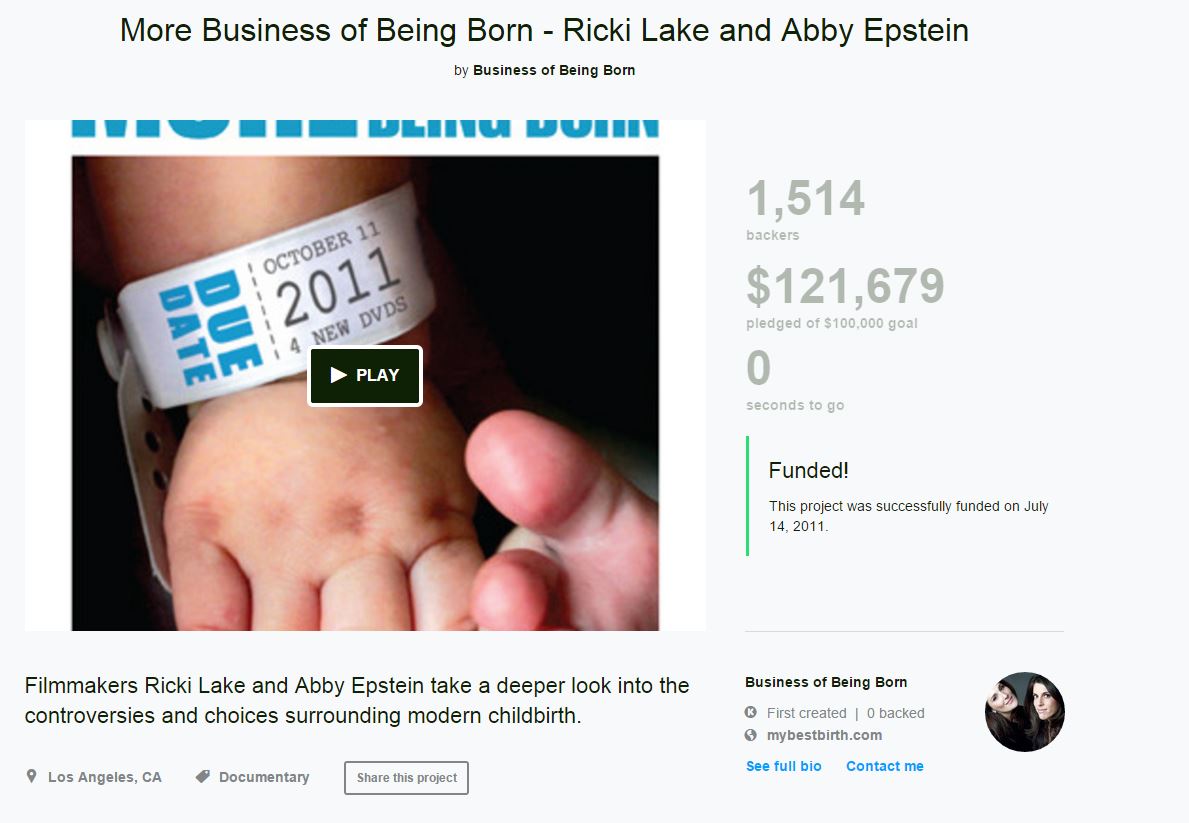The height and width of the screenshot is (823, 1189).
Task: Open the See full bio link
Action: tap(784, 766)
